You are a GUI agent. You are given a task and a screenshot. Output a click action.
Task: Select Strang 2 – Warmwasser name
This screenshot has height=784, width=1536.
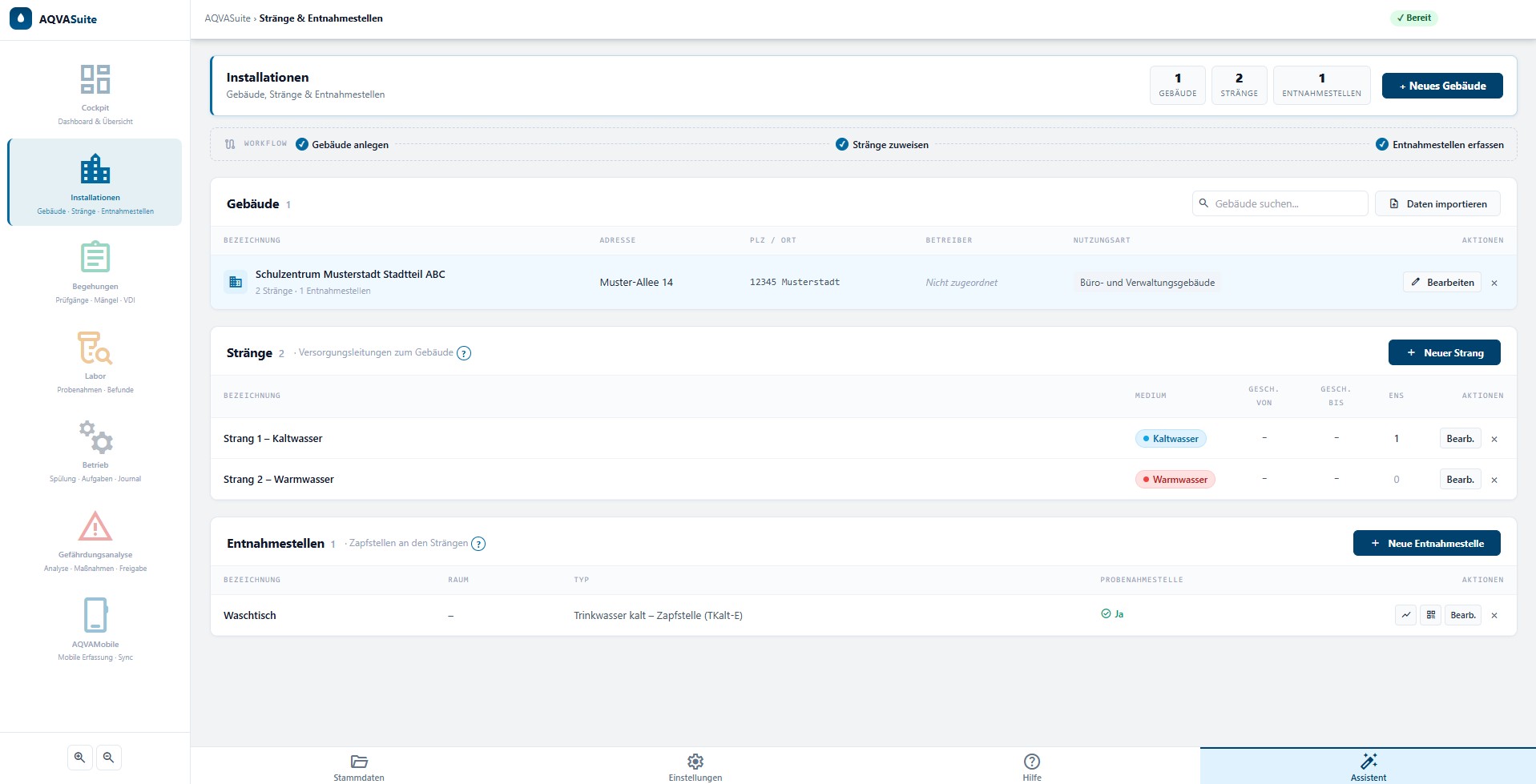coord(279,480)
